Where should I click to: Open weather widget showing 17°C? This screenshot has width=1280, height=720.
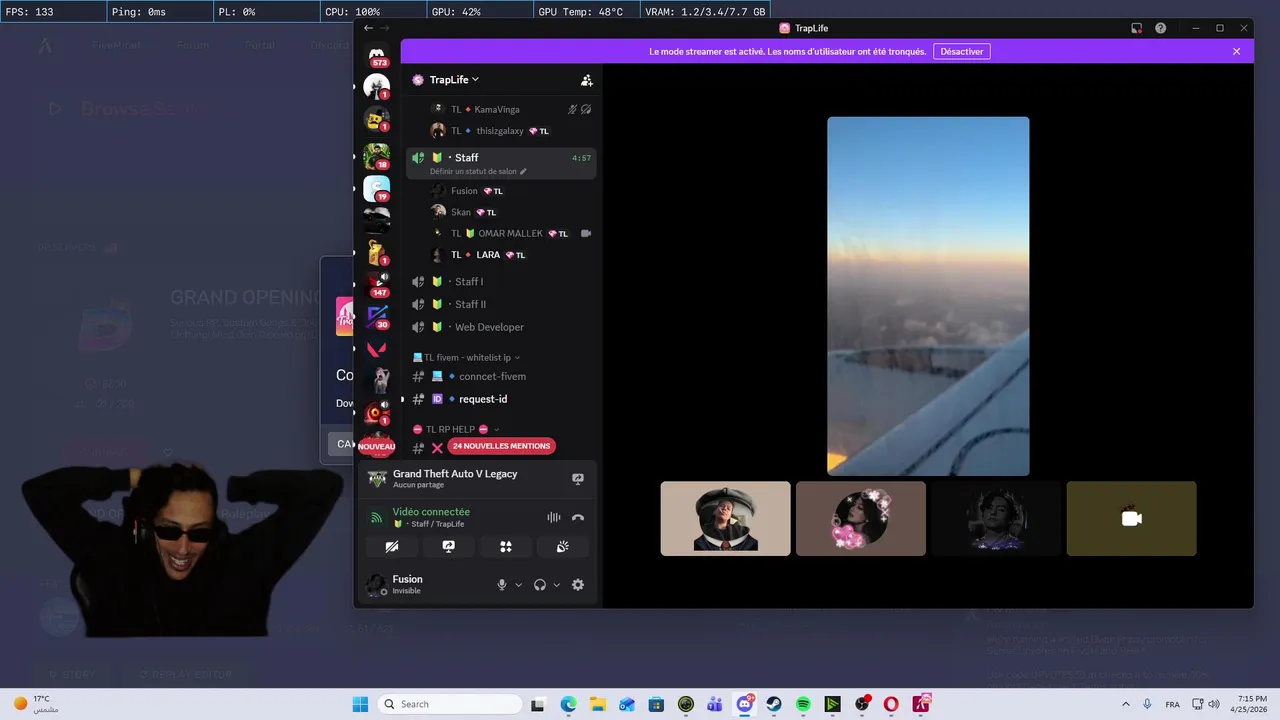coord(38,704)
